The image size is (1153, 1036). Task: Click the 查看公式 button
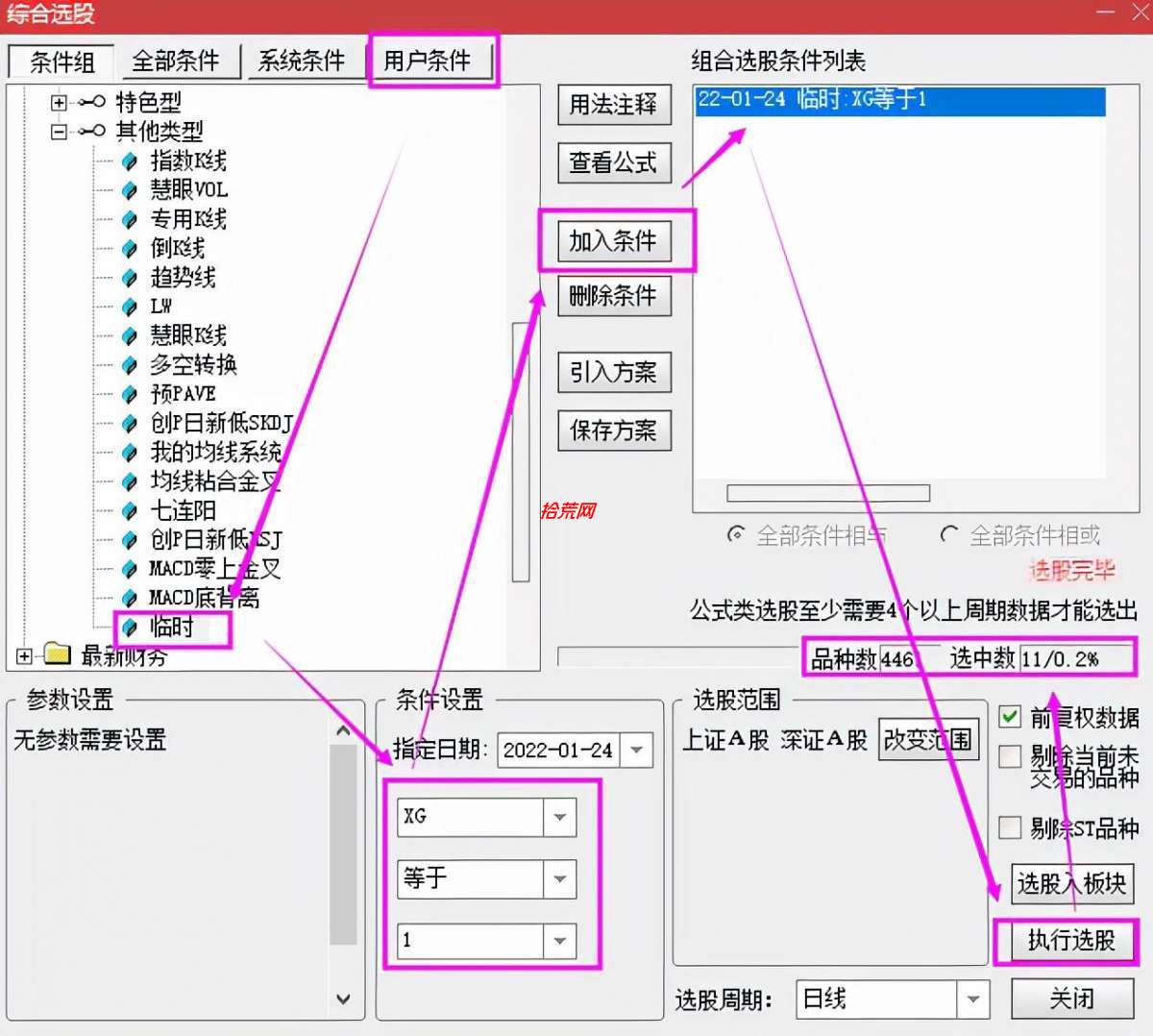[x=614, y=163]
